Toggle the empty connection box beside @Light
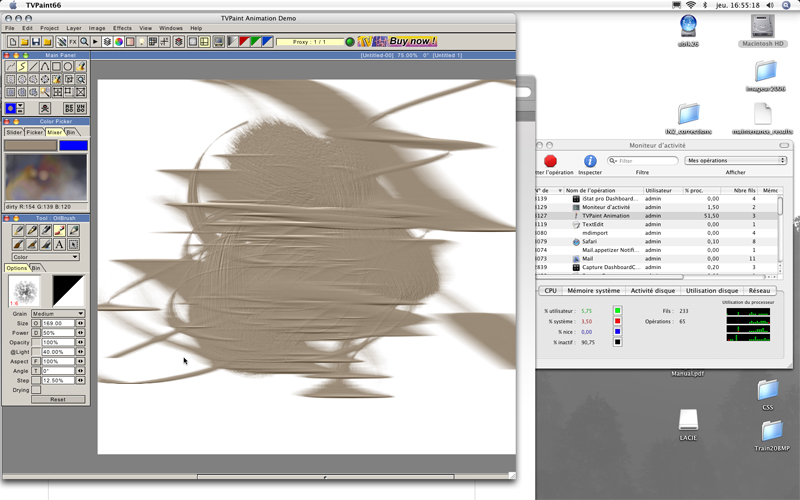800x500 pixels. click(x=36, y=352)
